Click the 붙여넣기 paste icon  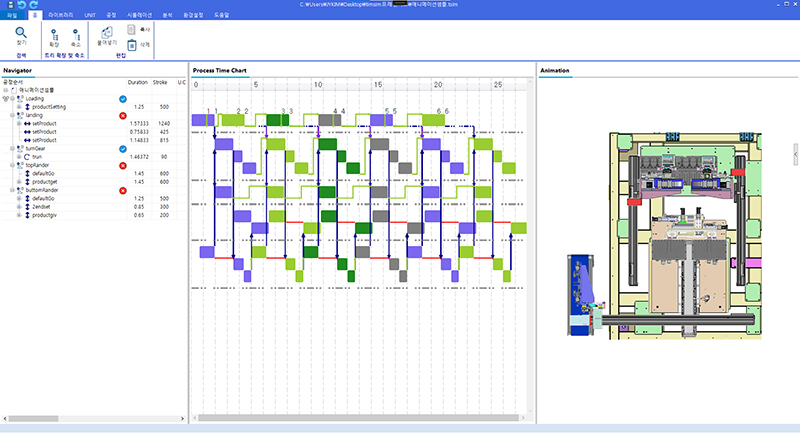[106, 32]
